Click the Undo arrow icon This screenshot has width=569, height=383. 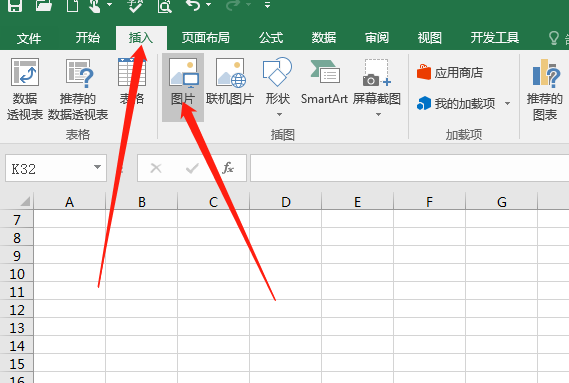pos(193,5)
